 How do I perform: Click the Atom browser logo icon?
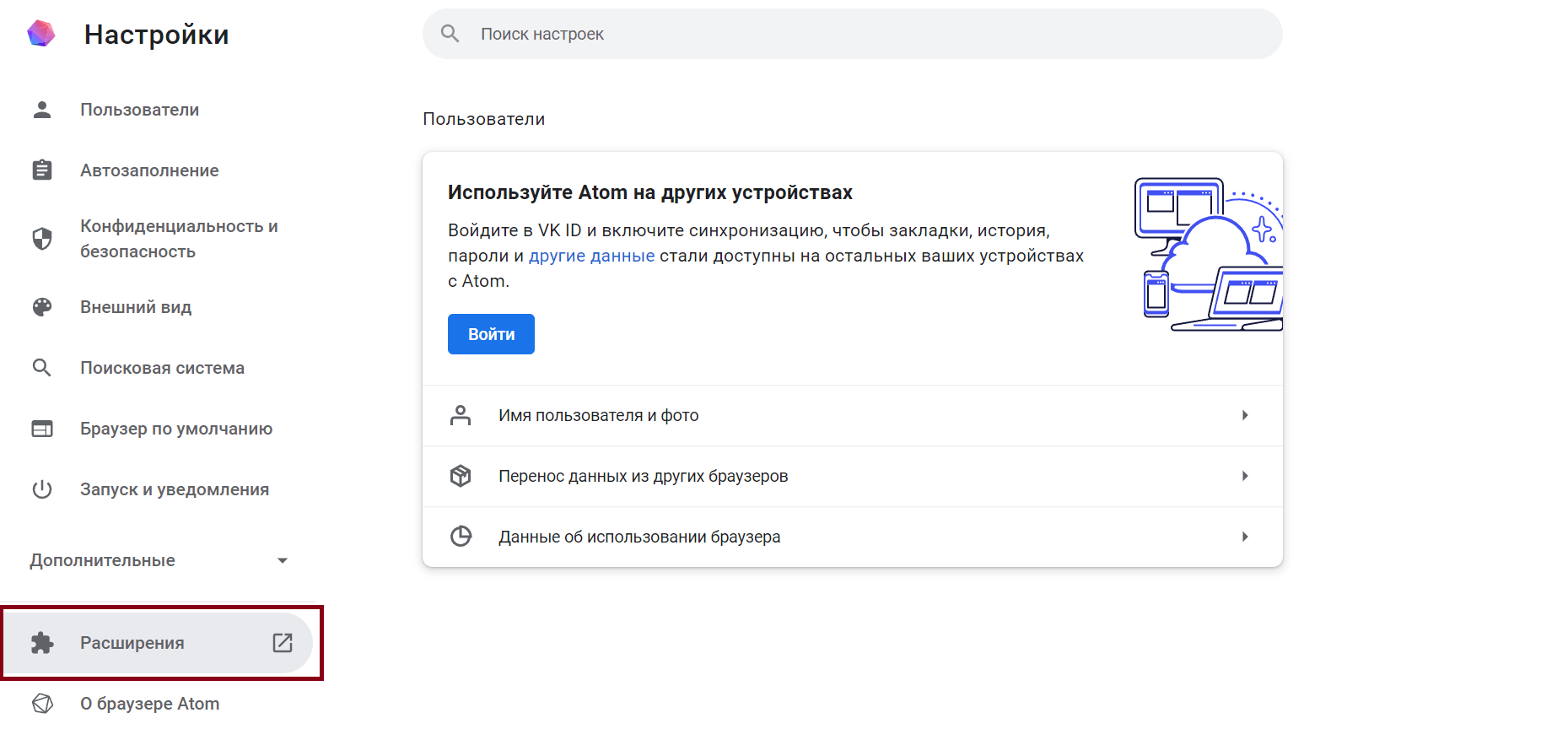40,34
